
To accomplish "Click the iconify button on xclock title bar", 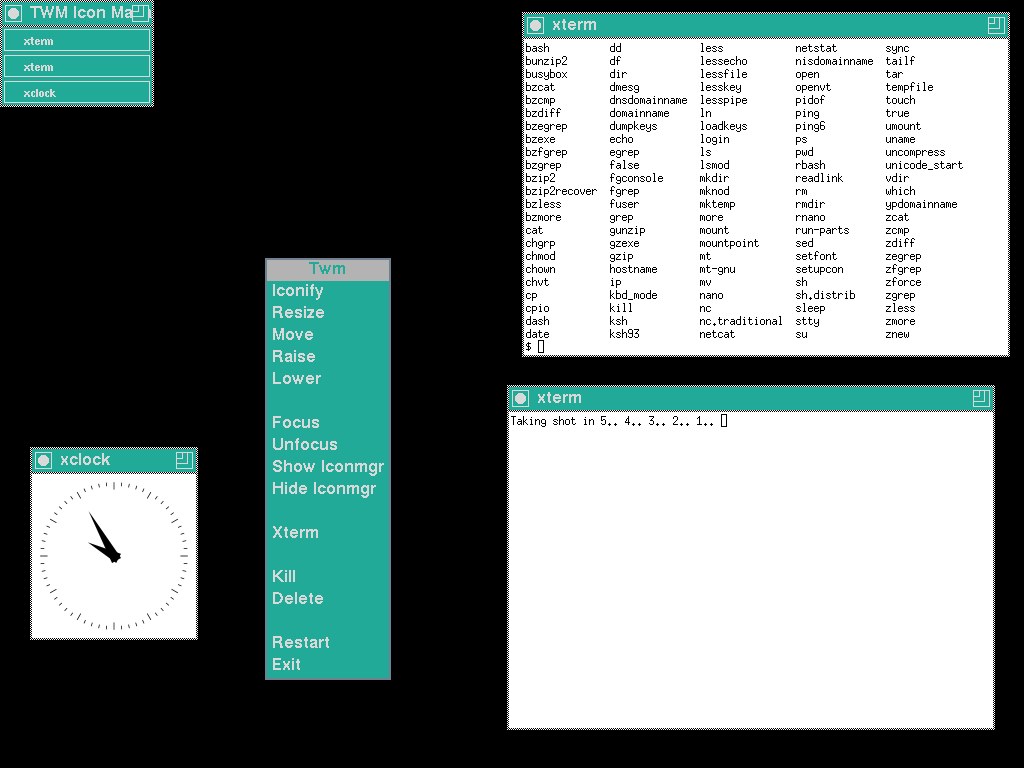I will (x=43, y=460).
